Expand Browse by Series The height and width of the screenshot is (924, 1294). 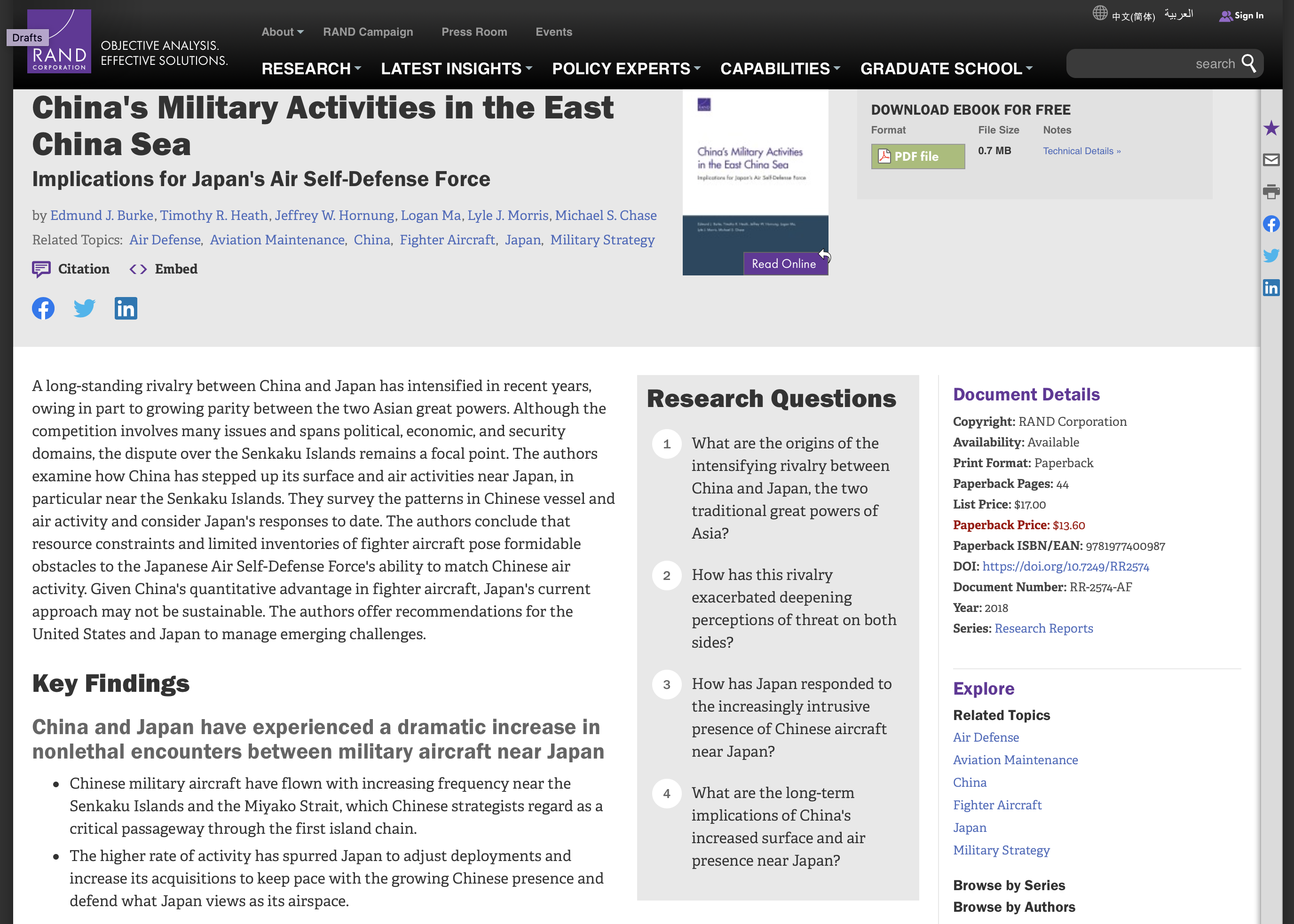pyautogui.click(x=1009, y=885)
